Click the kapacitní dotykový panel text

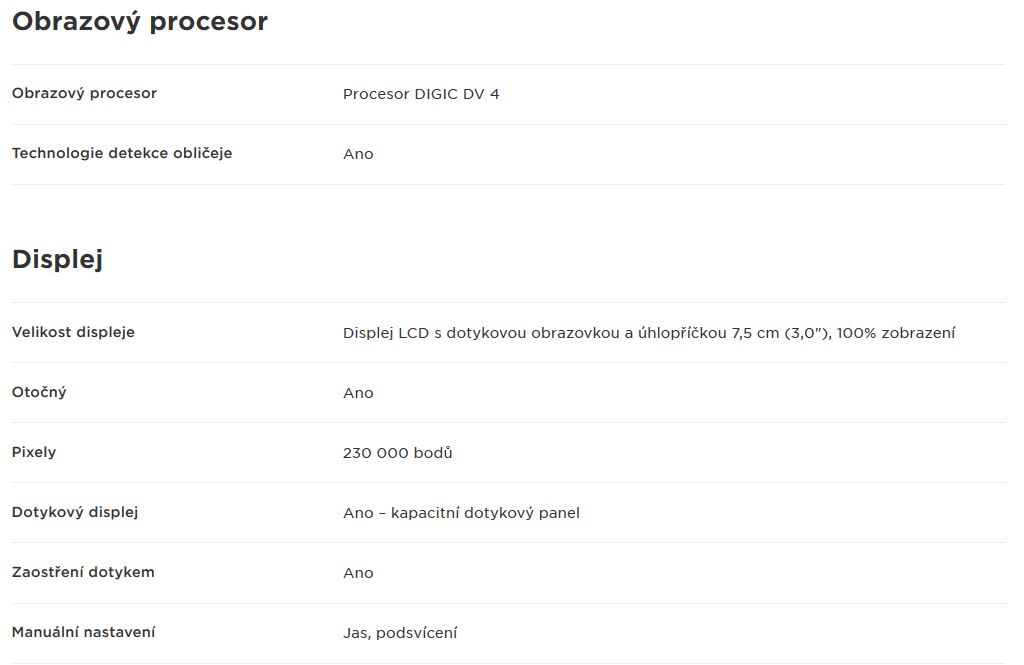coord(485,513)
